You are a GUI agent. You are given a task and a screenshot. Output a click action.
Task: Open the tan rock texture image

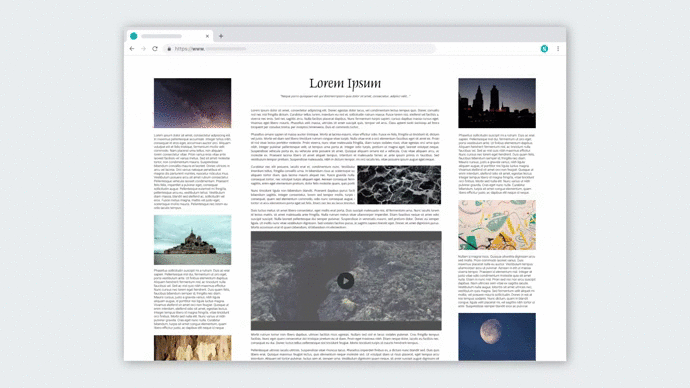(192, 348)
